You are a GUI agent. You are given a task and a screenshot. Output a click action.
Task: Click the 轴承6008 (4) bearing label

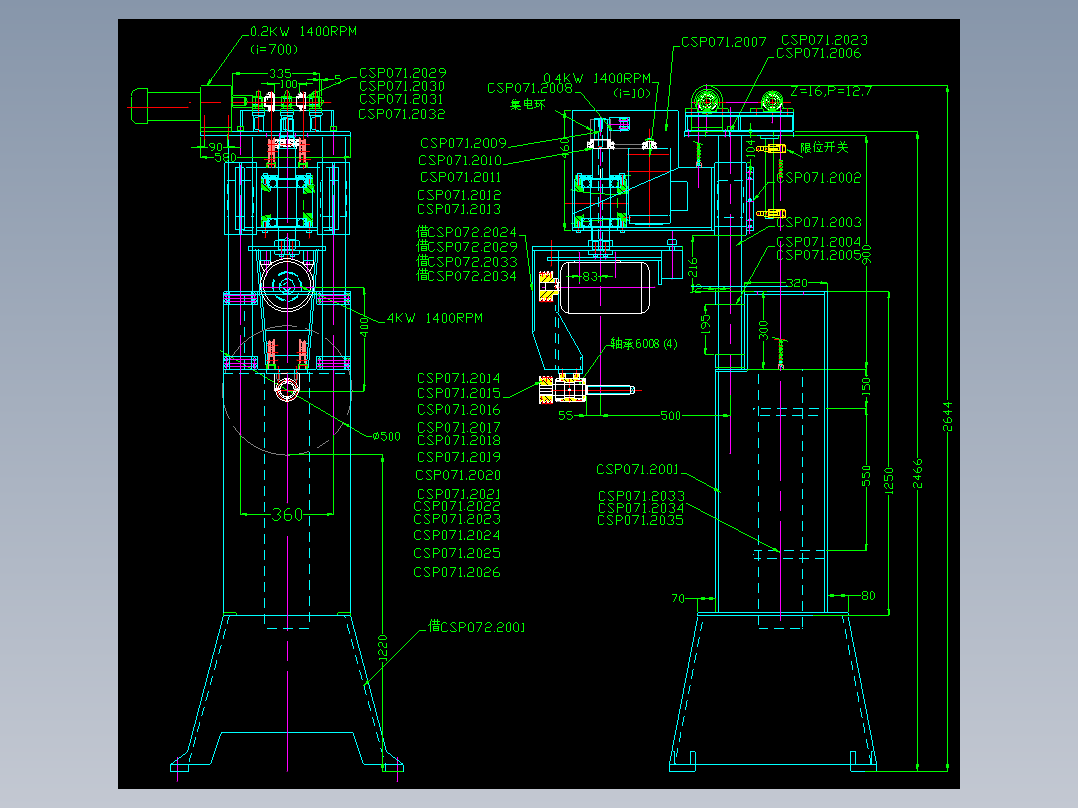point(644,344)
